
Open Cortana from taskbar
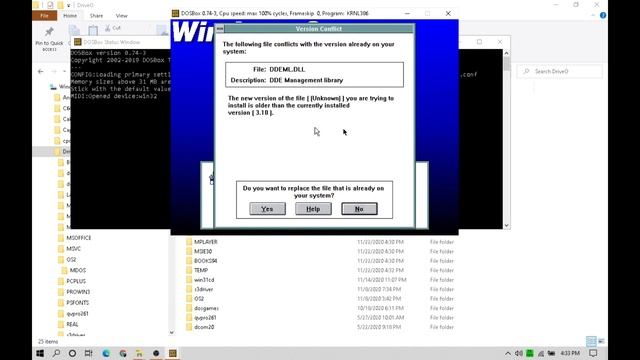point(72,353)
